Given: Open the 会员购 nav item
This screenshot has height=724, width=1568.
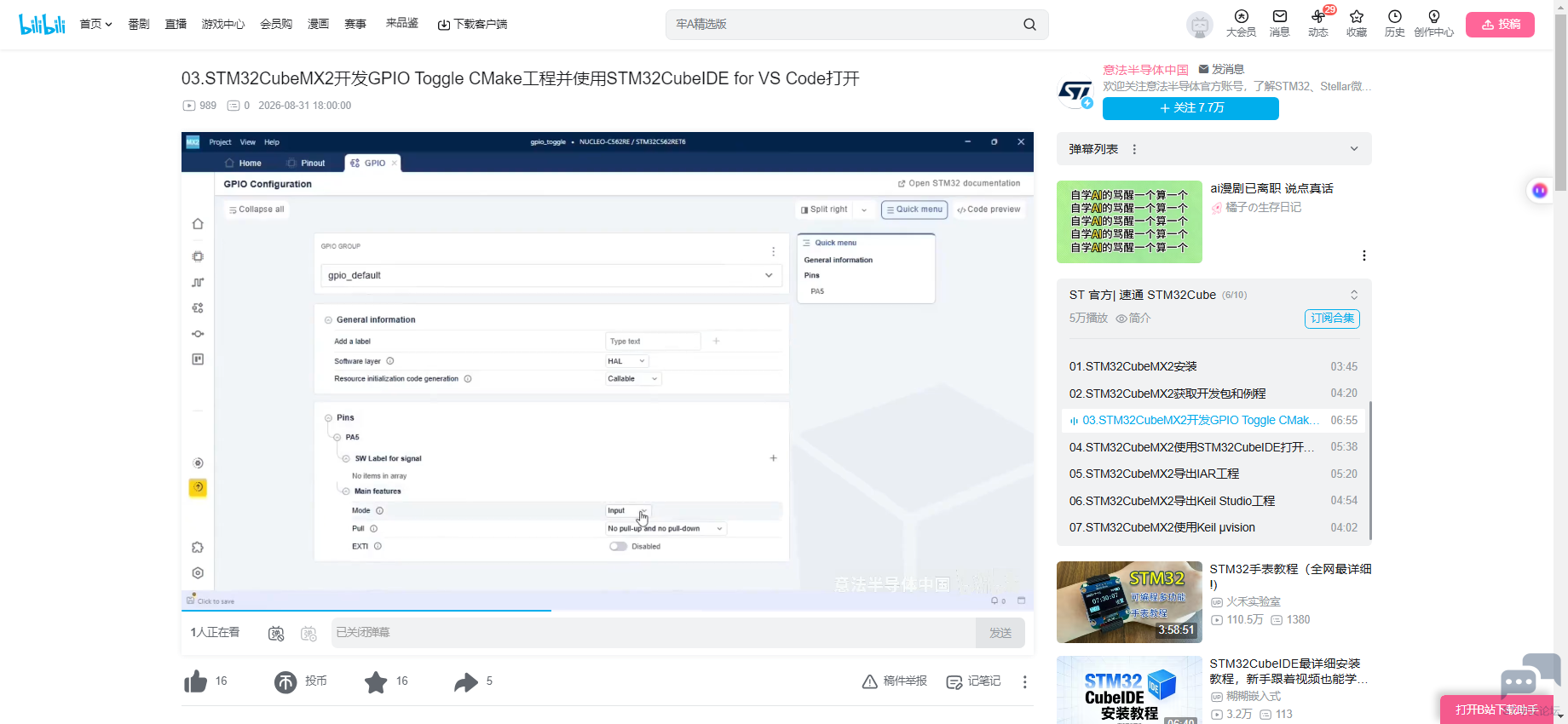Looking at the screenshot, I should (276, 25).
